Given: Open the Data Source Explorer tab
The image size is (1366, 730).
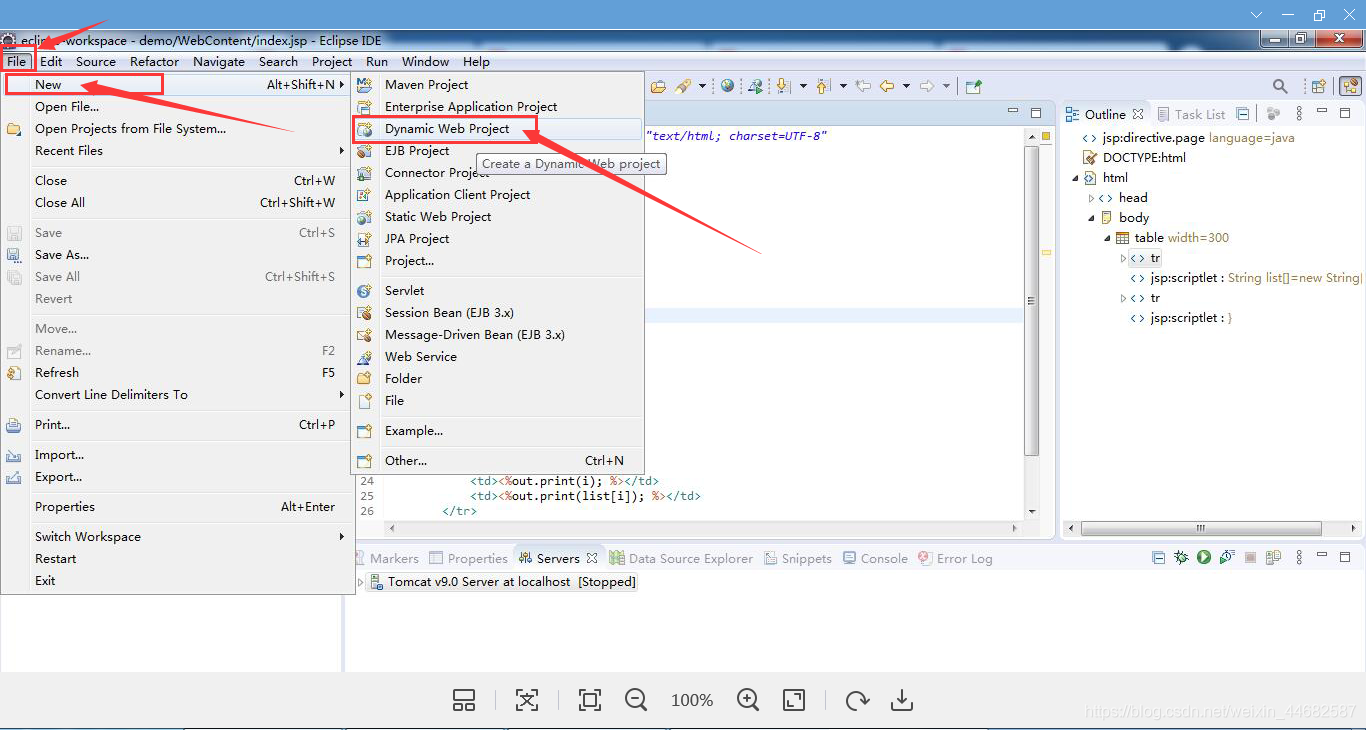Looking at the screenshot, I should pos(681,558).
